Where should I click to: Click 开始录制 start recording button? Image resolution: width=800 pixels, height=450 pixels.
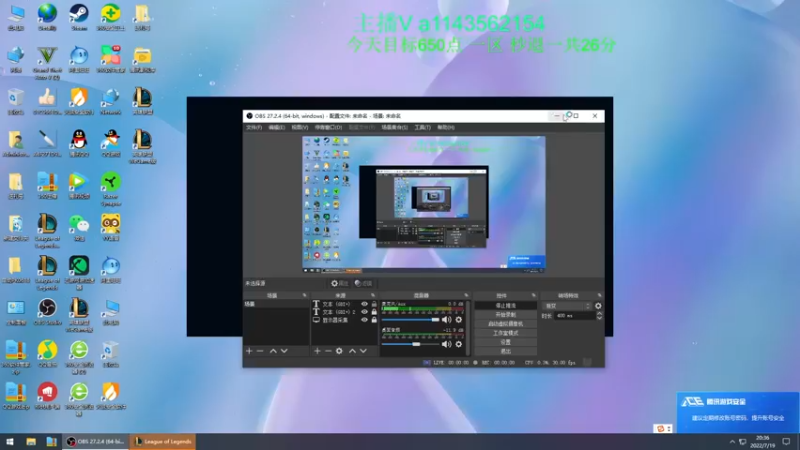tap(506, 315)
